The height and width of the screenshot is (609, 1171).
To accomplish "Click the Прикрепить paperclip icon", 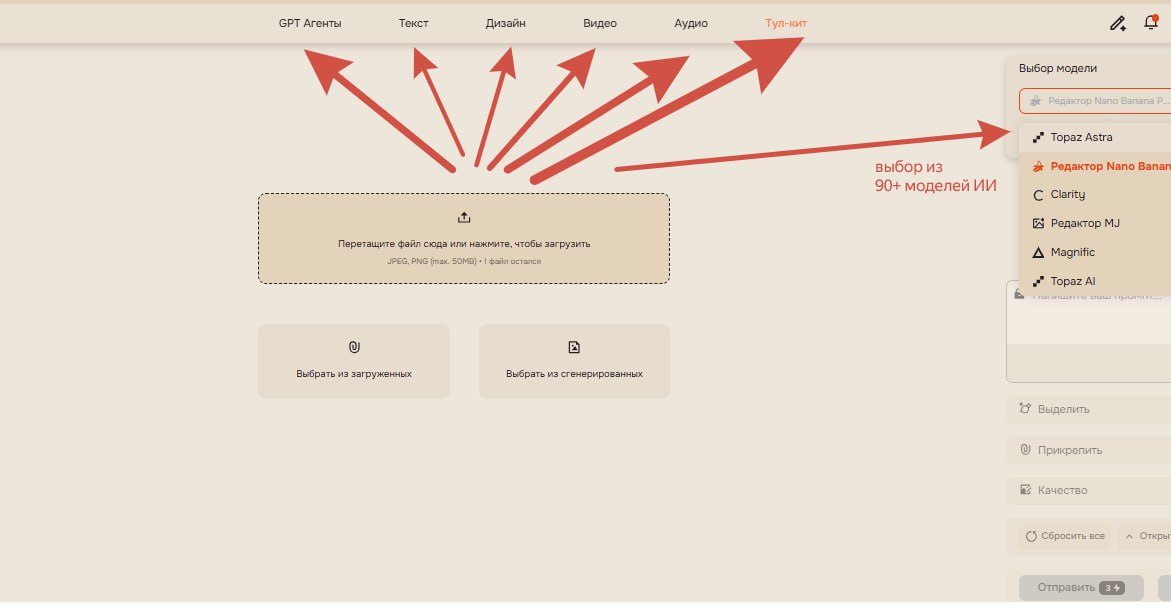I will pyautogui.click(x=1025, y=449).
